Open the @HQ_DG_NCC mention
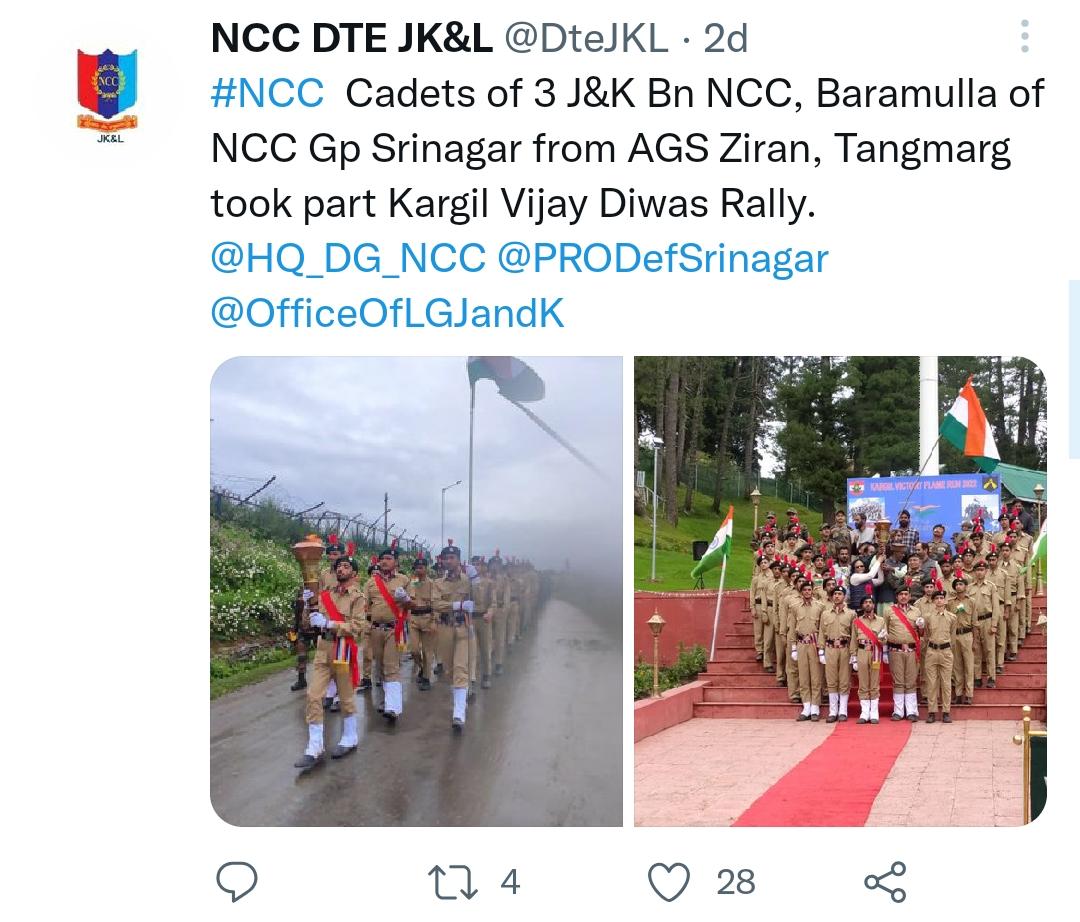The height and width of the screenshot is (922, 1080). point(348,260)
